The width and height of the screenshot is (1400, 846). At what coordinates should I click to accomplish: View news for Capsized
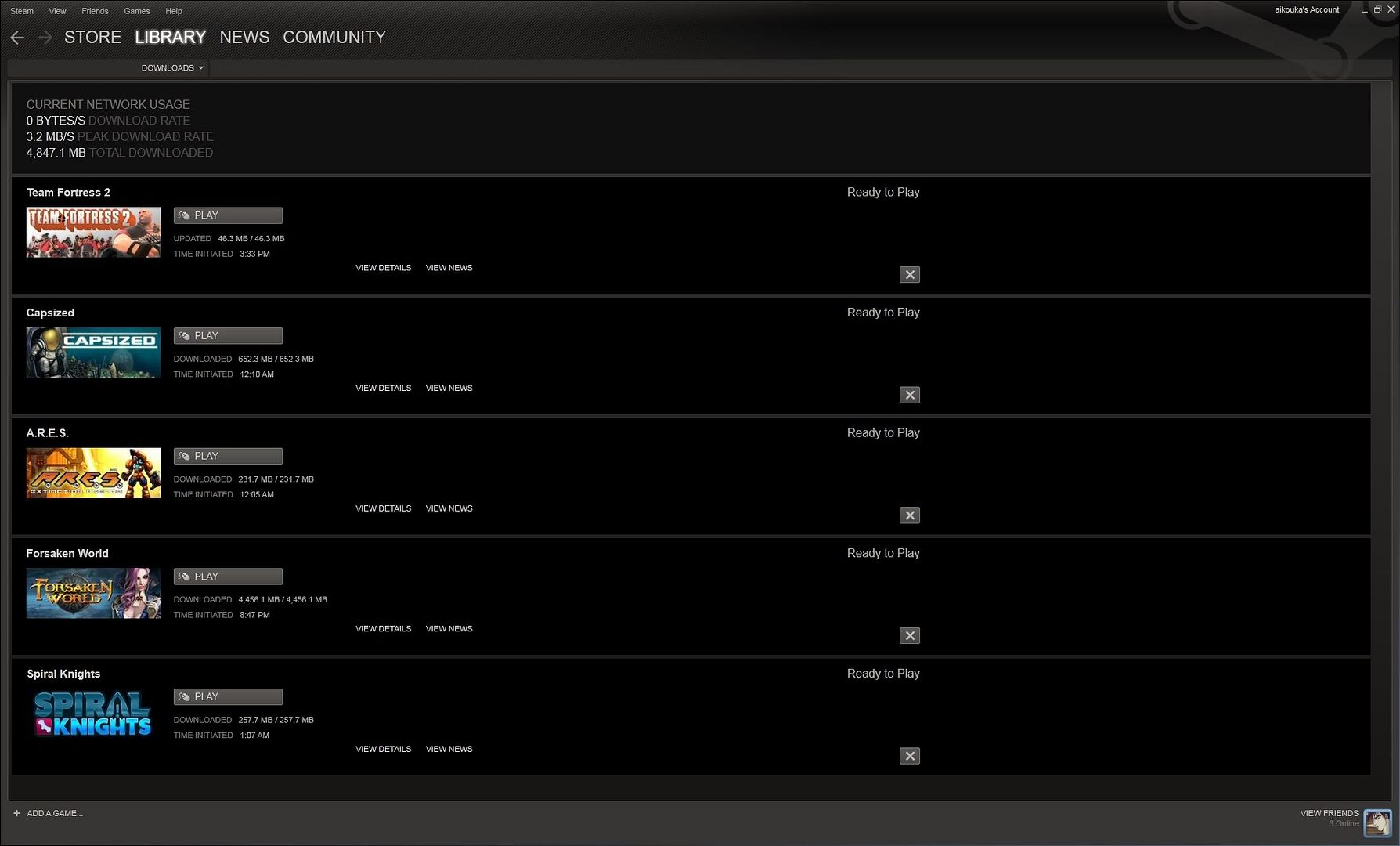pyautogui.click(x=449, y=389)
